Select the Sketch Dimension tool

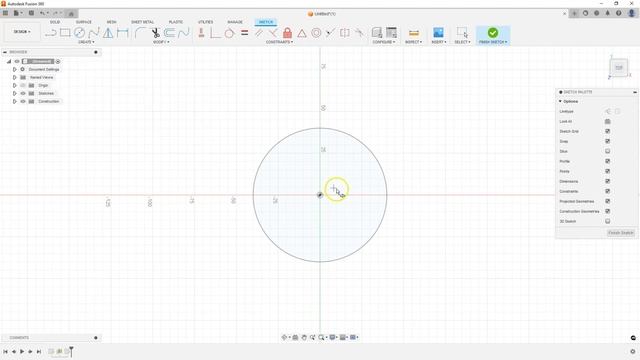[122, 33]
